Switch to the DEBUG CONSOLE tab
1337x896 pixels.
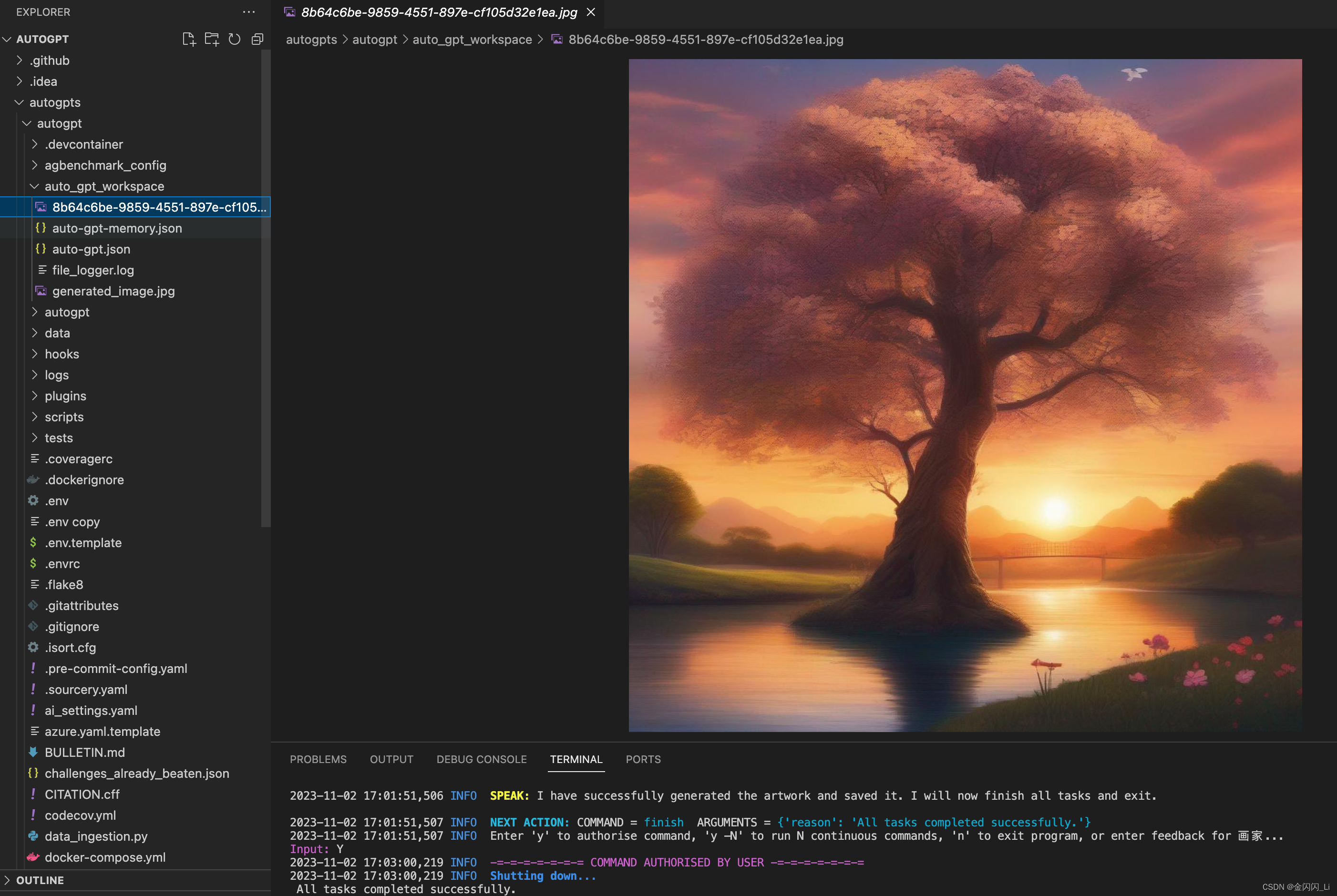tap(481, 759)
